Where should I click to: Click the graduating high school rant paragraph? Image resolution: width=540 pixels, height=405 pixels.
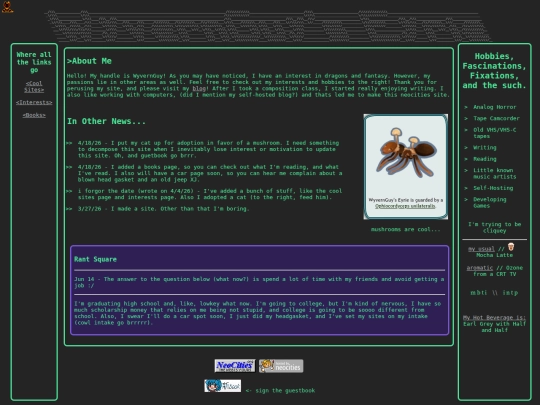click(x=258, y=313)
